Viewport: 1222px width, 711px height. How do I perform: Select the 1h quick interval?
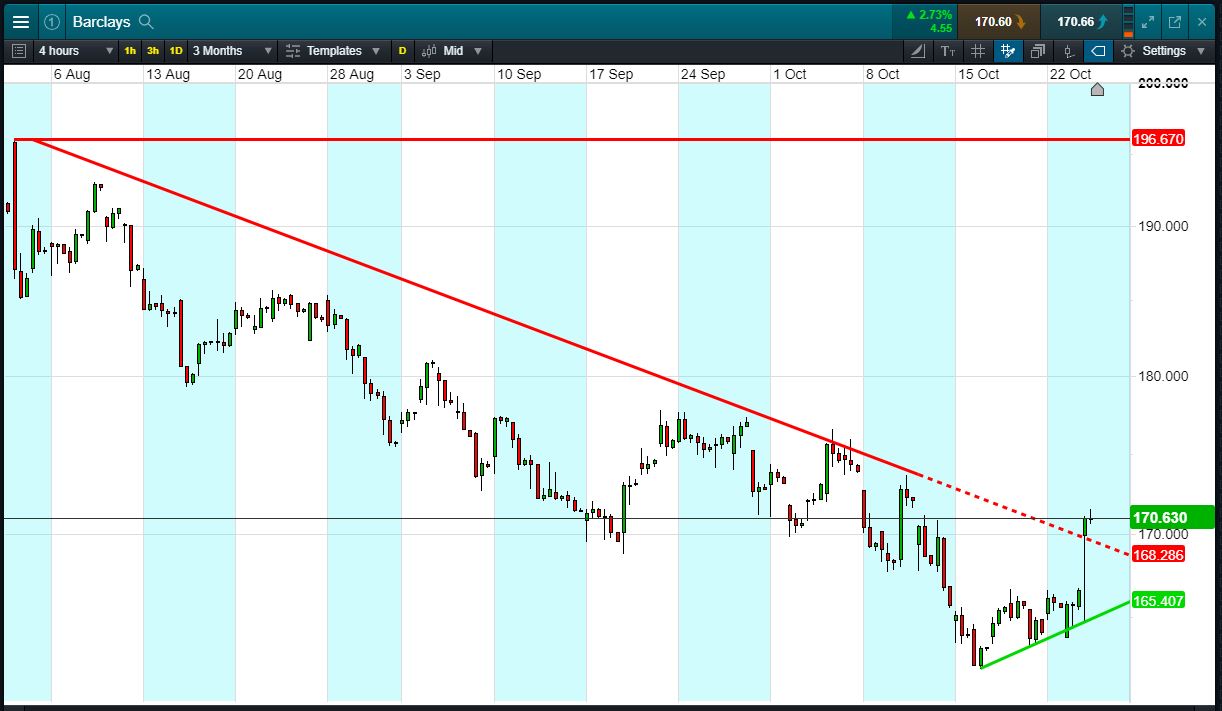[x=130, y=50]
